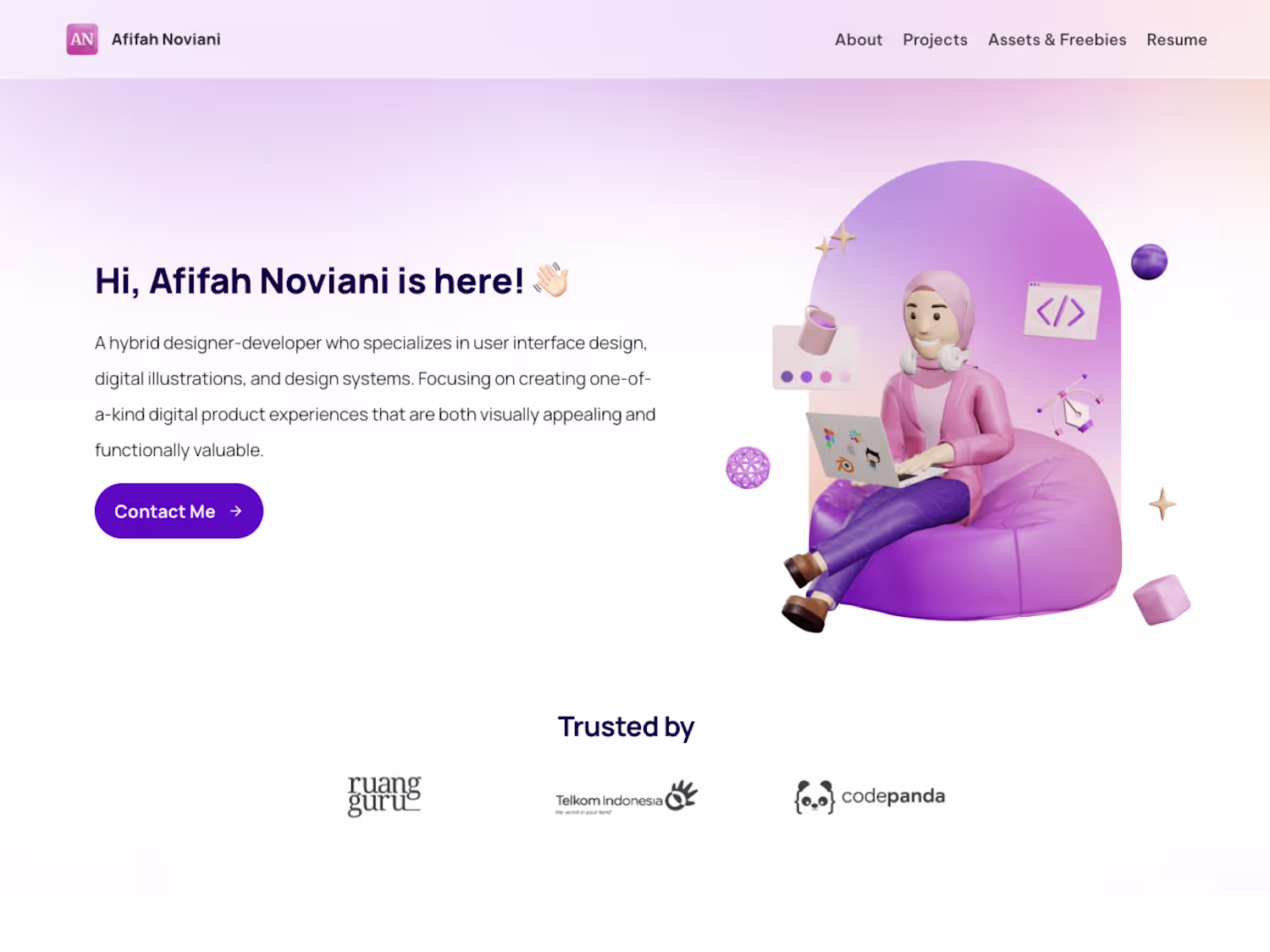Click the Contact Me button

179,511
